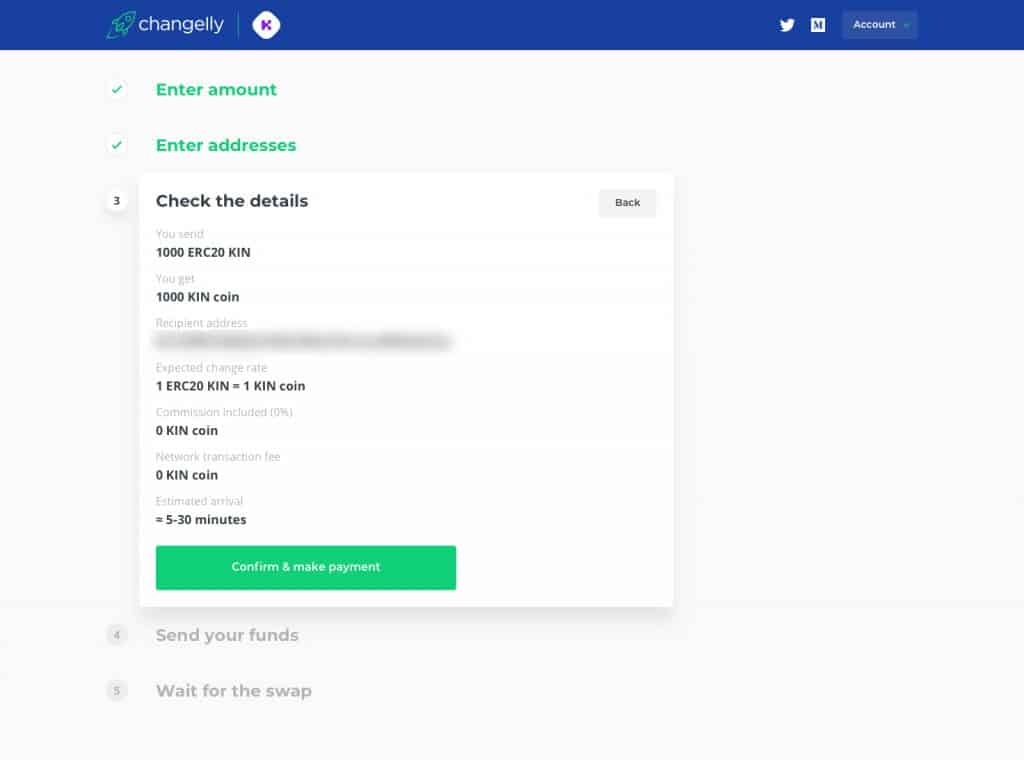Confirm & make payment
1024x760 pixels.
pos(306,567)
